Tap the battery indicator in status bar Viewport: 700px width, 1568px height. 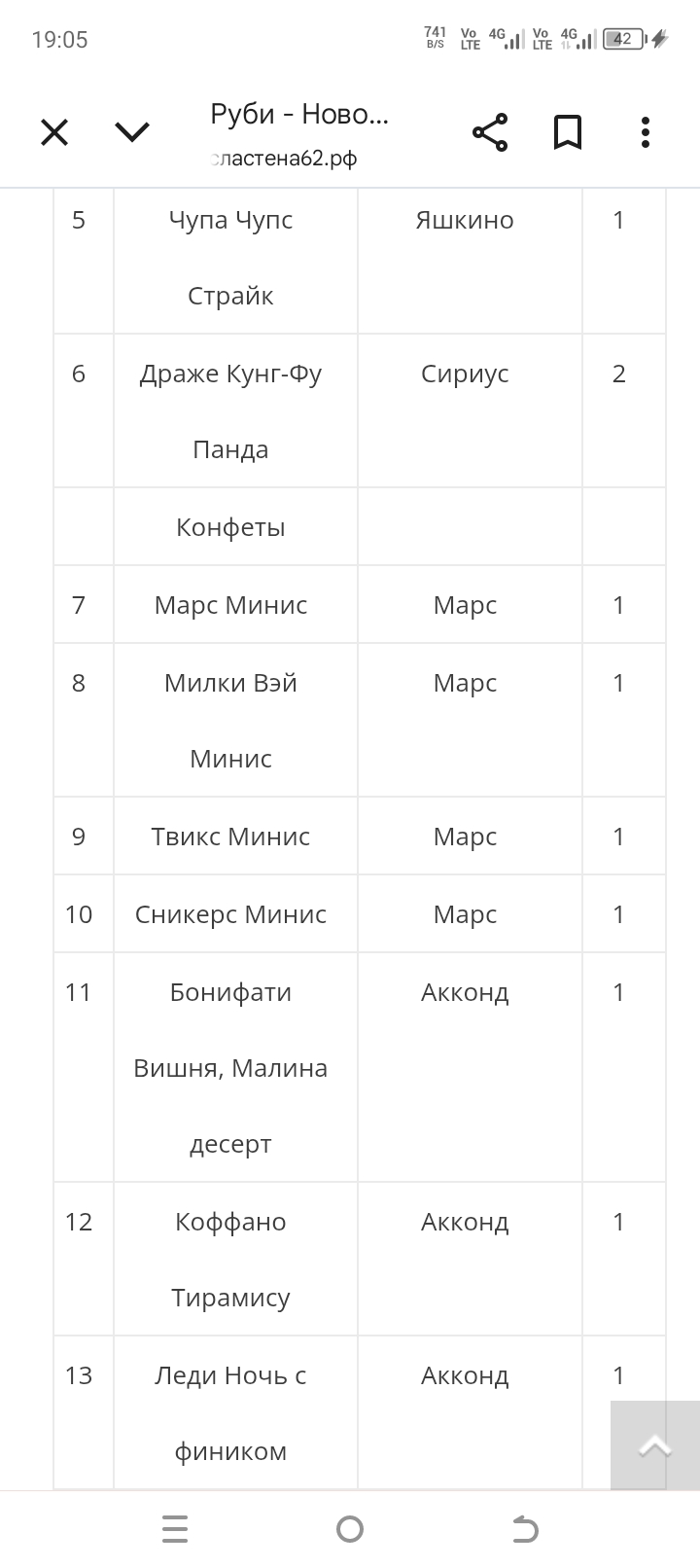[x=624, y=40]
